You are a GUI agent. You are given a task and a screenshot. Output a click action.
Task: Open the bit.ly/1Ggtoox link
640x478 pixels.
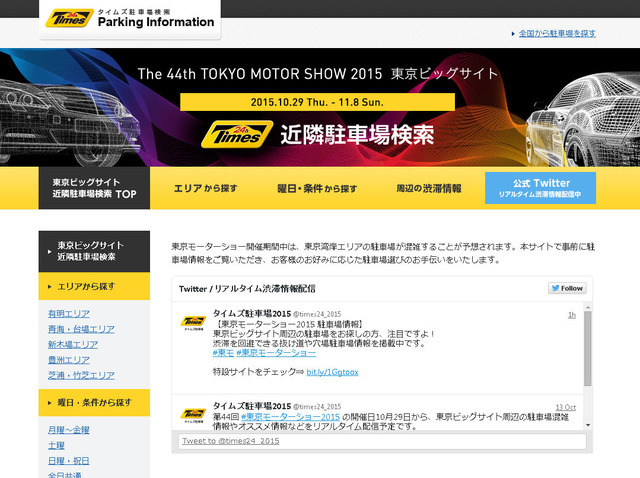click(x=332, y=372)
